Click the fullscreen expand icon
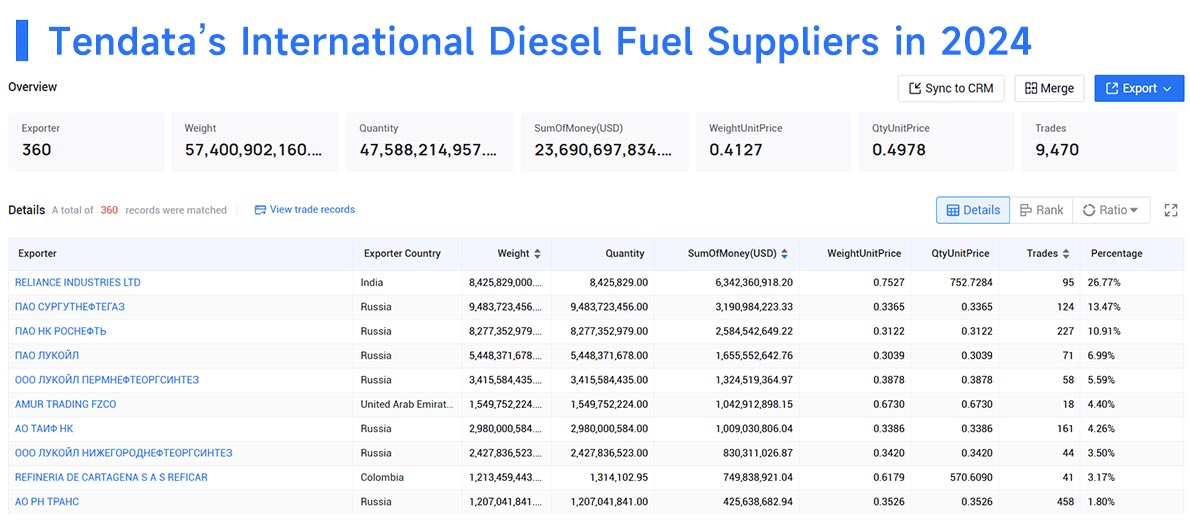The width and height of the screenshot is (1190, 521). (1170, 210)
